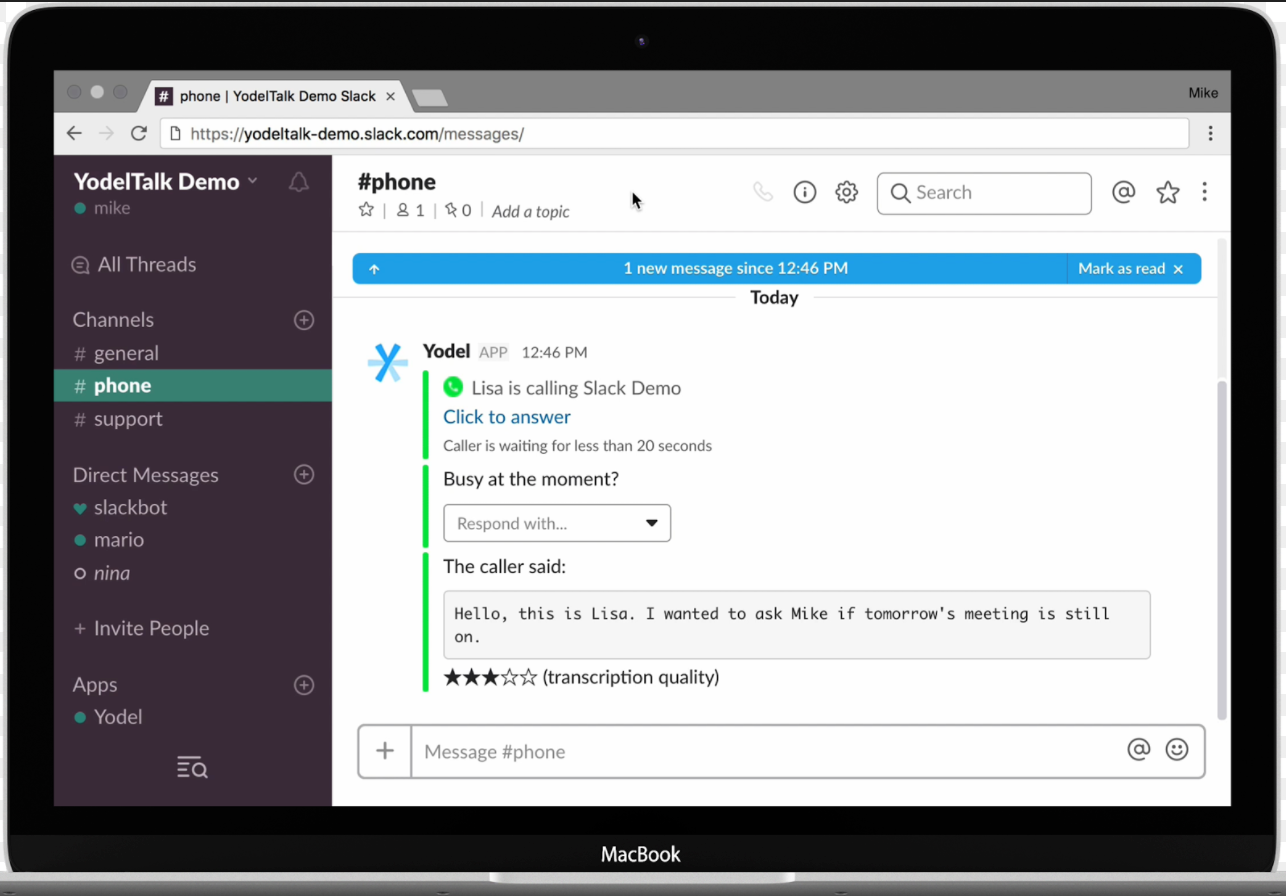This screenshot has width=1286, height=896.
Task: Show mentions via header @ icon
Action: 1124,192
